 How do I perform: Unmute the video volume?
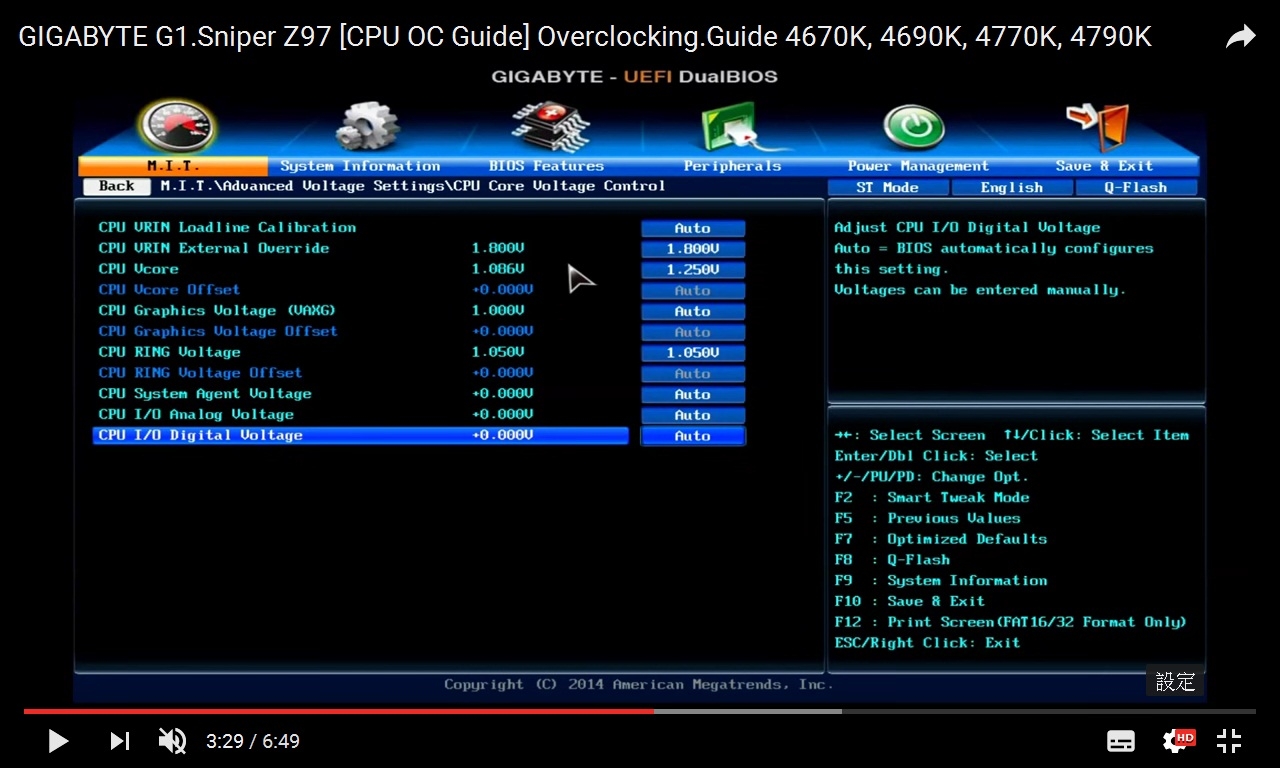click(172, 741)
